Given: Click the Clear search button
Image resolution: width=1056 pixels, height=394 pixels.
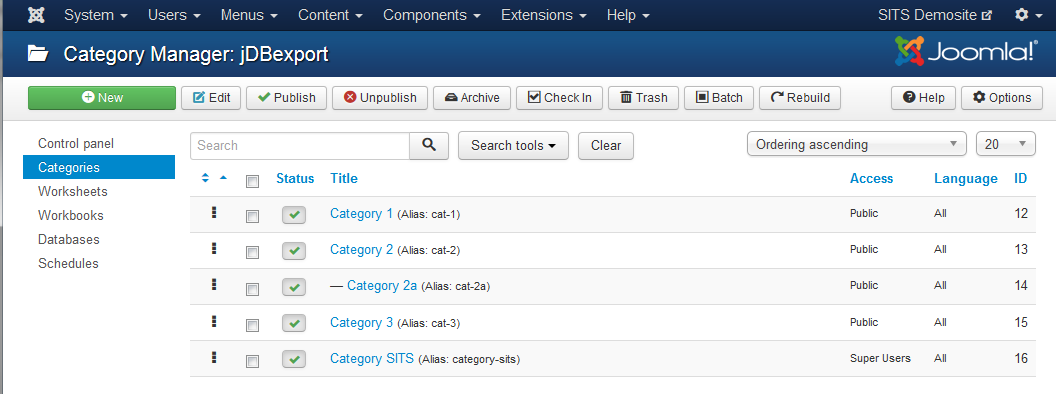Looking at the screenshot, I should [x=605, y=145].
